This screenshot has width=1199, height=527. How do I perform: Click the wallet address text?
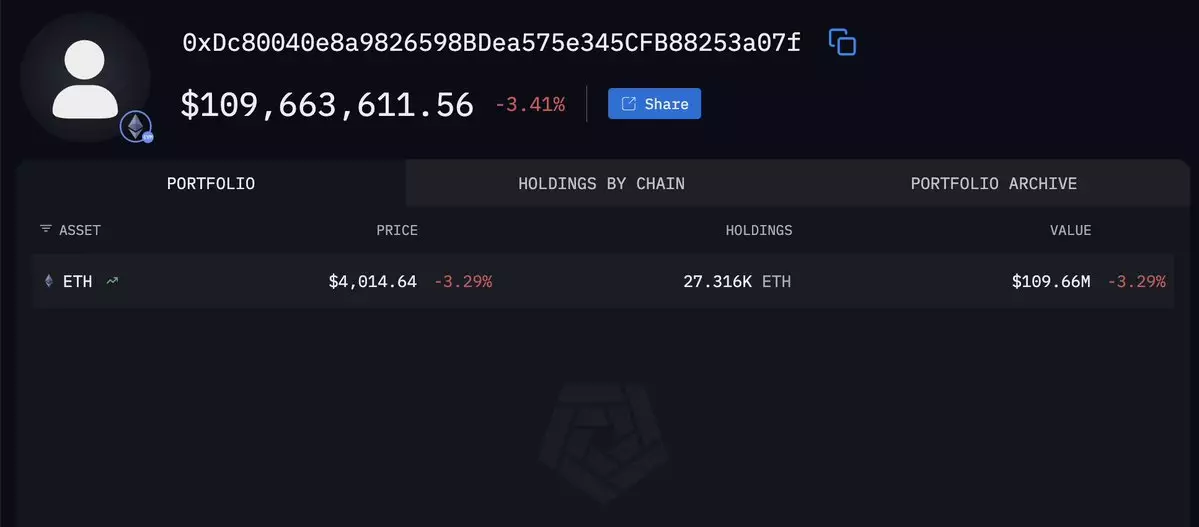[491, 43]
